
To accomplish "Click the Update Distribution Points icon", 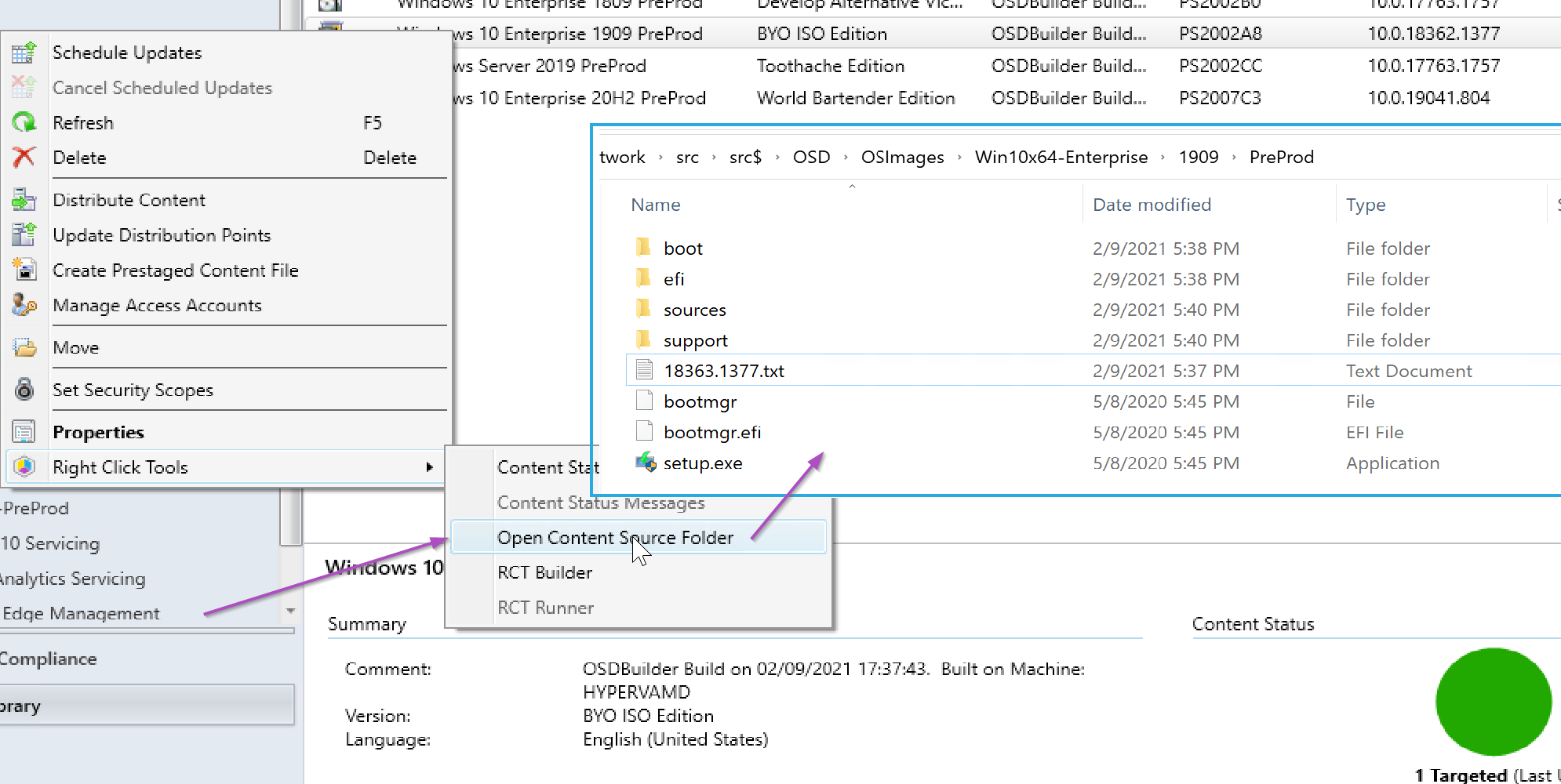I will 24,235.
